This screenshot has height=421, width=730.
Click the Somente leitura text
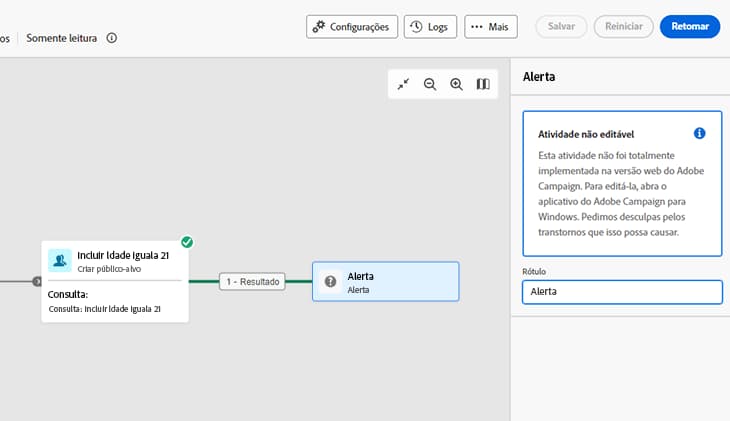coord(61,38)
